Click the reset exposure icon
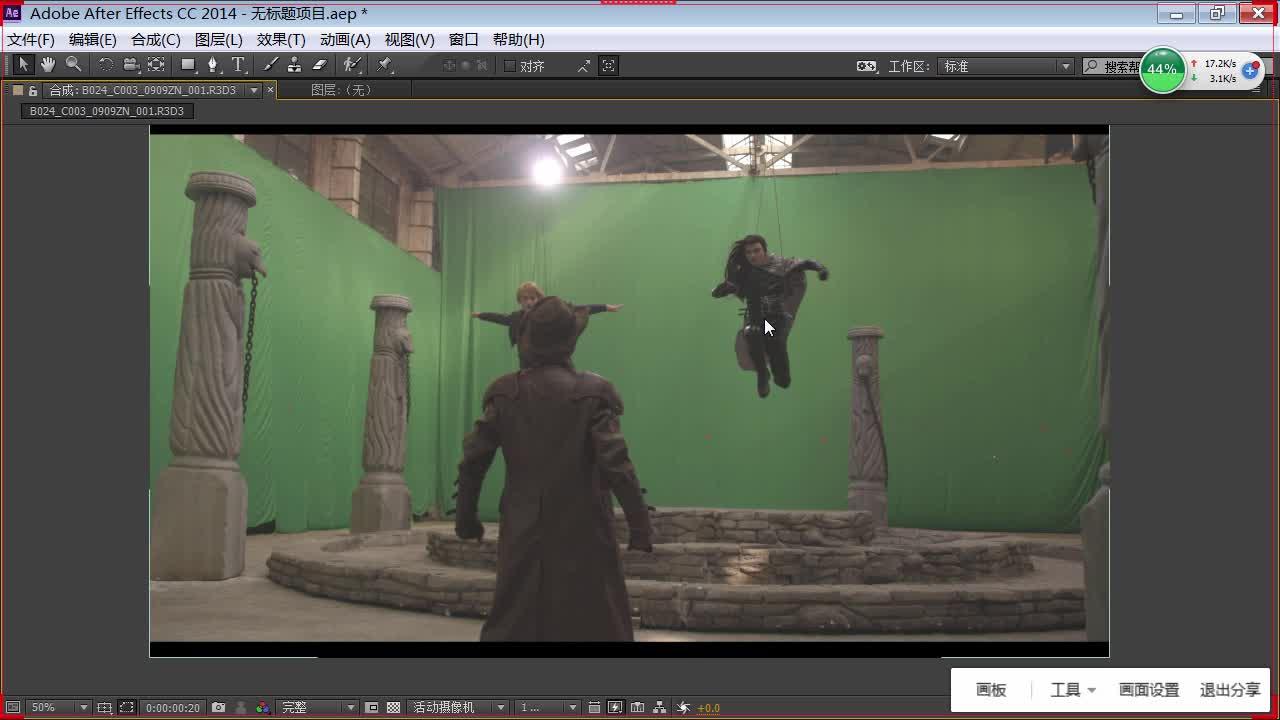 click(684, 708)
